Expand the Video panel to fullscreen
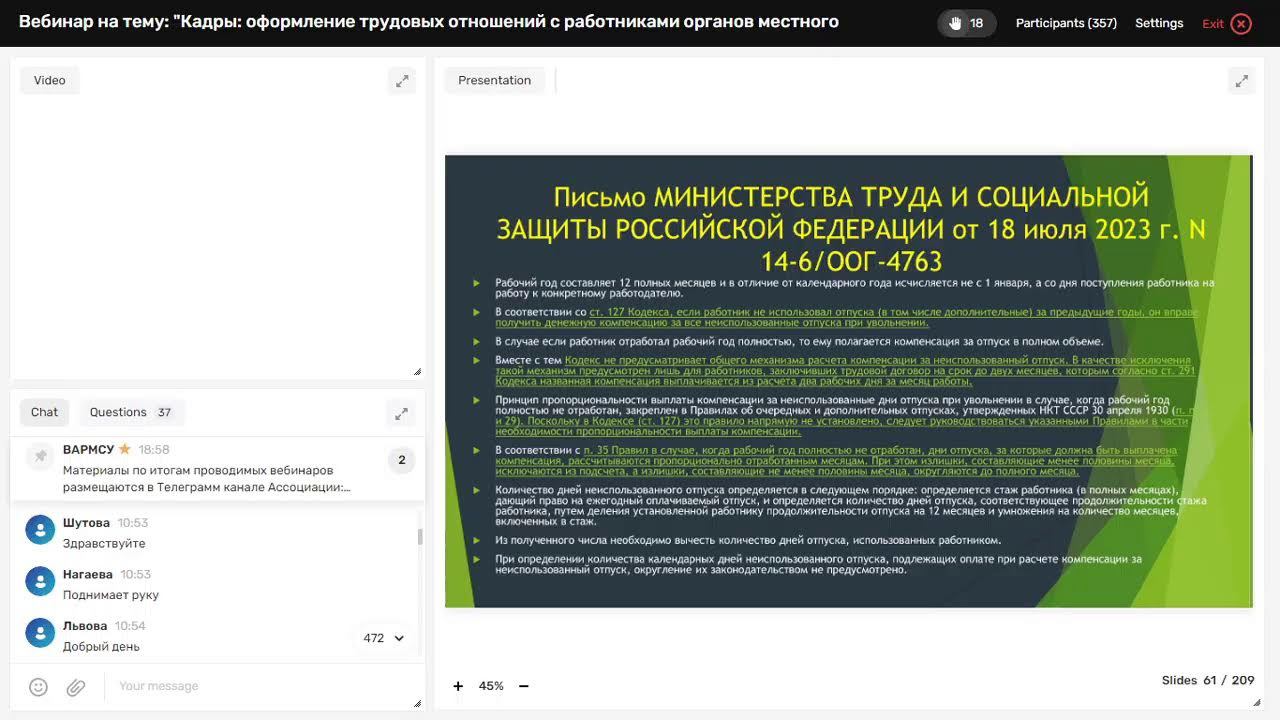This screenshot has height=720, width=1280. click(x=402, y=81)
